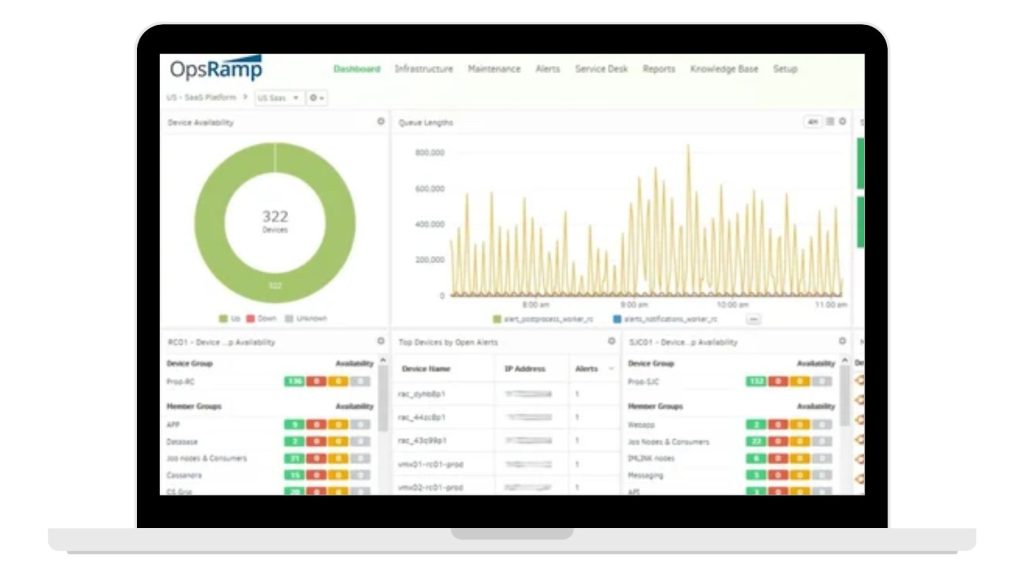
Task: Open device rac_dyhb8p1 in Top Devices list
Action: [x=422, y=393]
